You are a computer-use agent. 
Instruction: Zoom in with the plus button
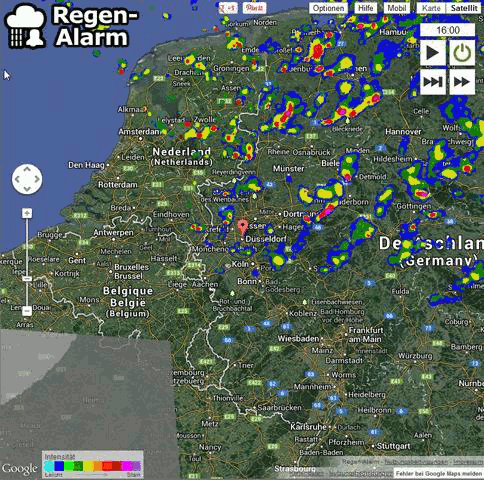(27, 213)
